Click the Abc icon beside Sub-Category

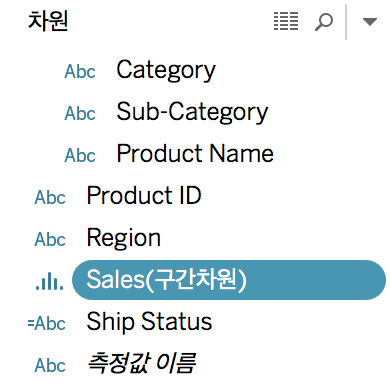tap(80, 114)
